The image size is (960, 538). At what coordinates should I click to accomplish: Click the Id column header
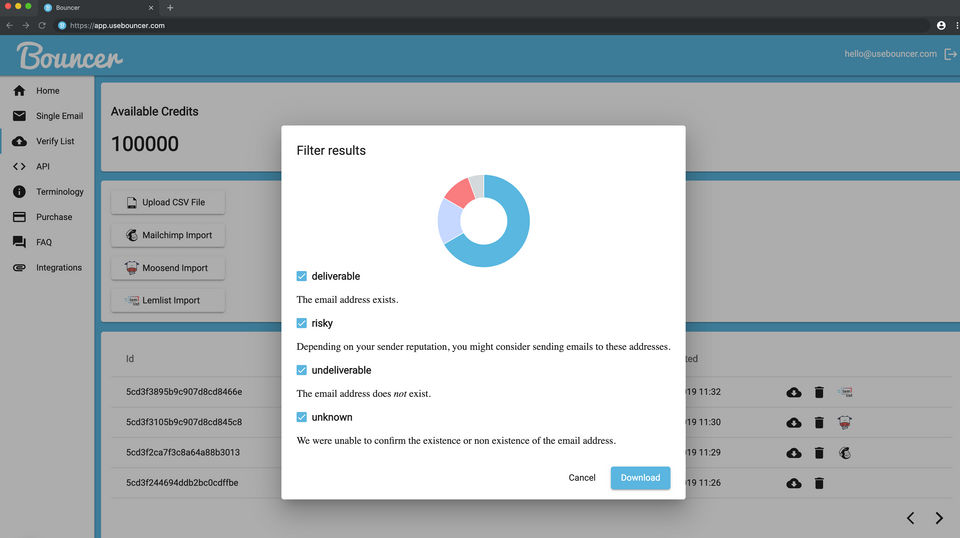click(x=130, y=359)
